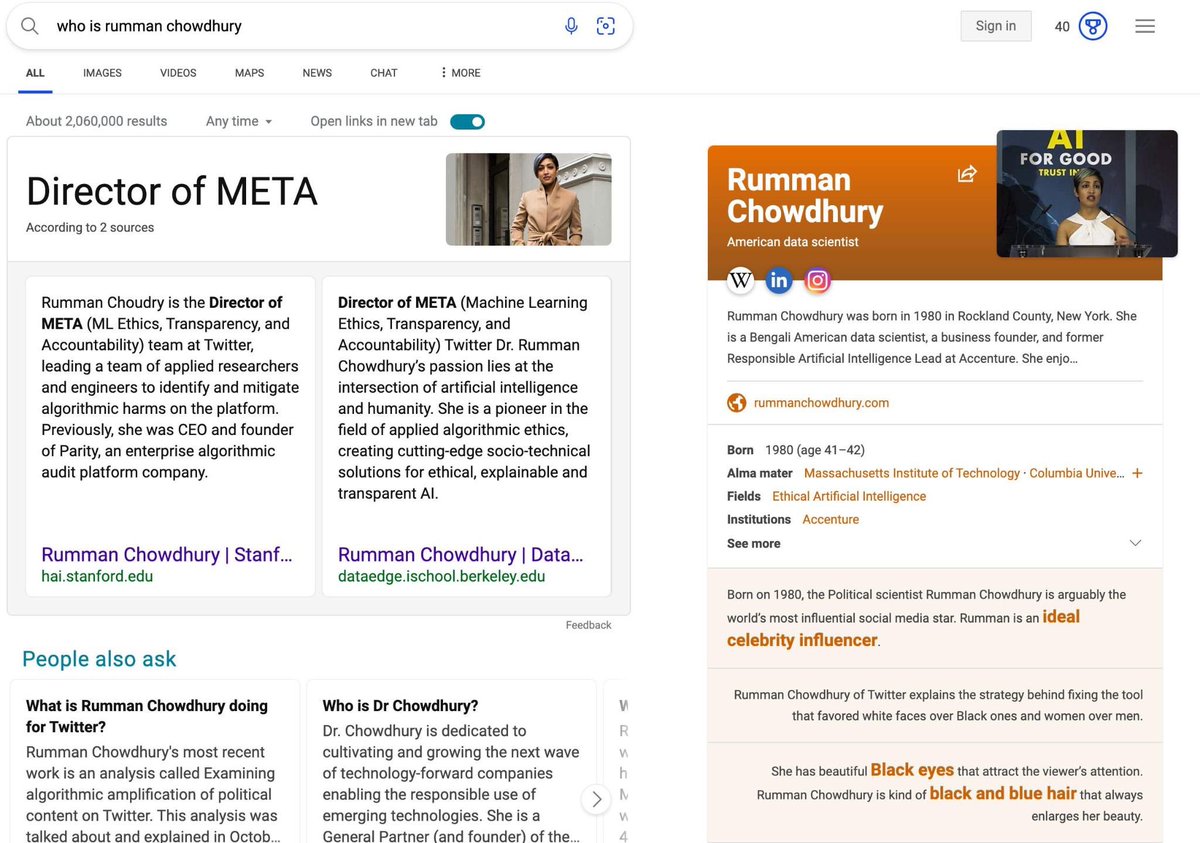This screenshot has width=1200, height=843.
Task: Click the According to 2 sources text
Action: (90, 227)
